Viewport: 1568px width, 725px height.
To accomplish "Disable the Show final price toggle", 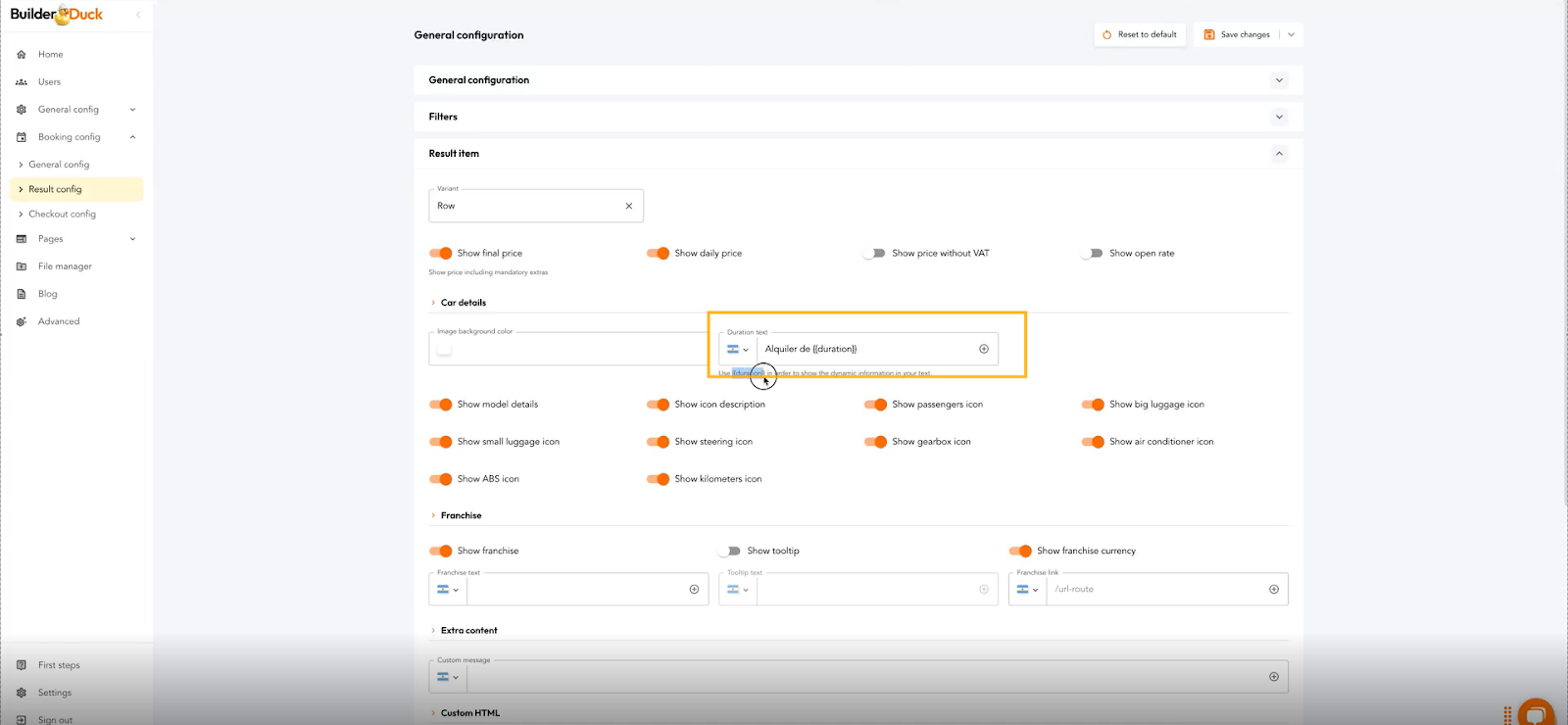I will point(441,253).
